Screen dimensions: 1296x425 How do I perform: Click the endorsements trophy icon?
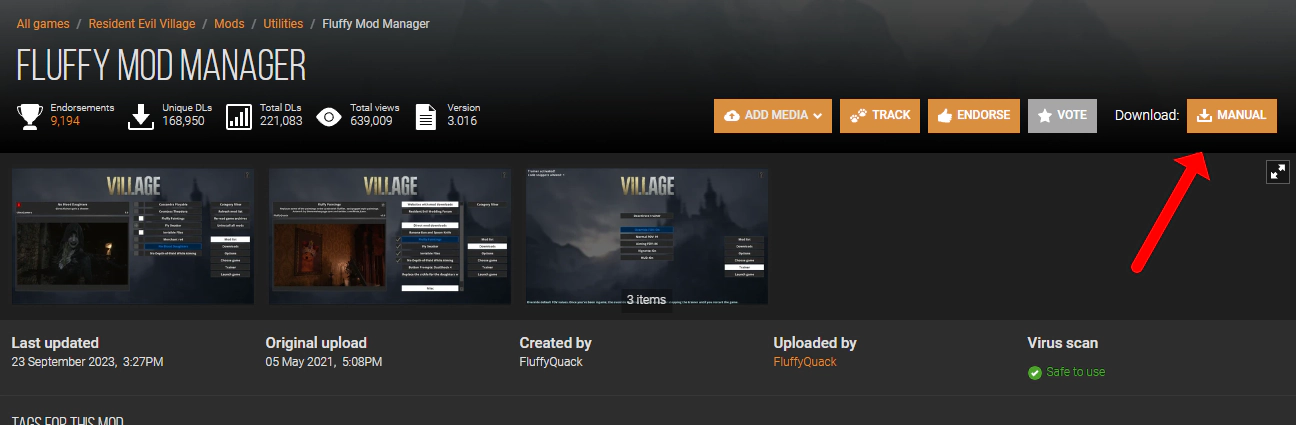30,116
